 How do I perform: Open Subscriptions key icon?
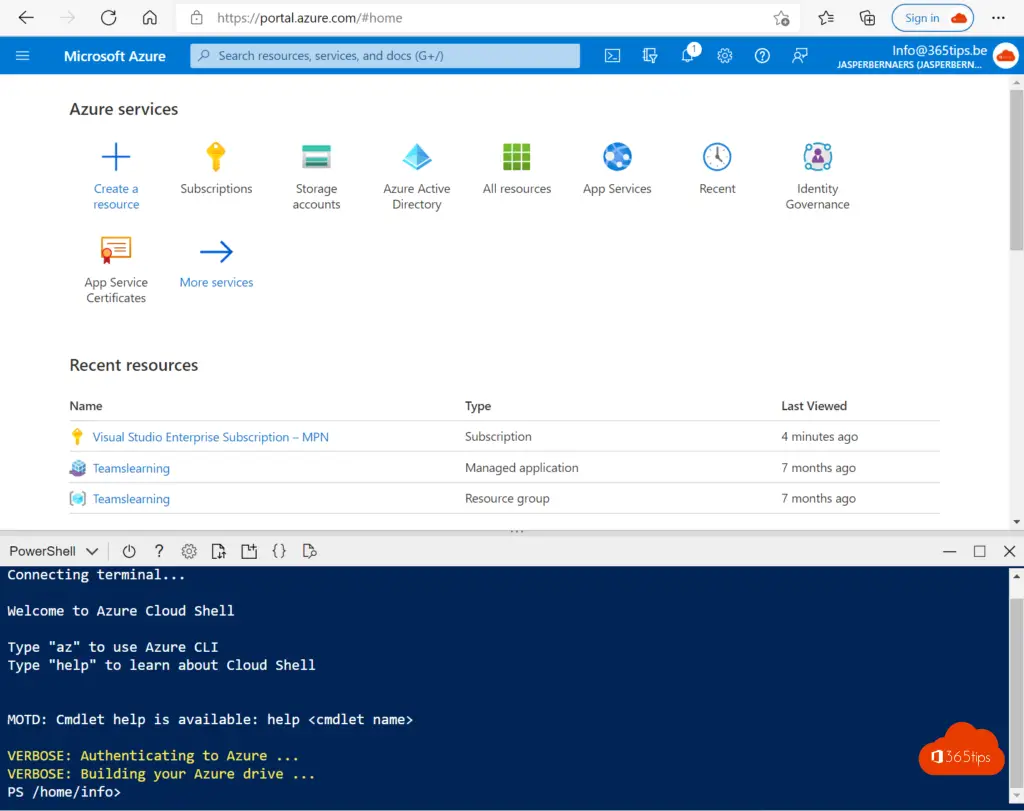pyautogui.click(x=216, y=157)
